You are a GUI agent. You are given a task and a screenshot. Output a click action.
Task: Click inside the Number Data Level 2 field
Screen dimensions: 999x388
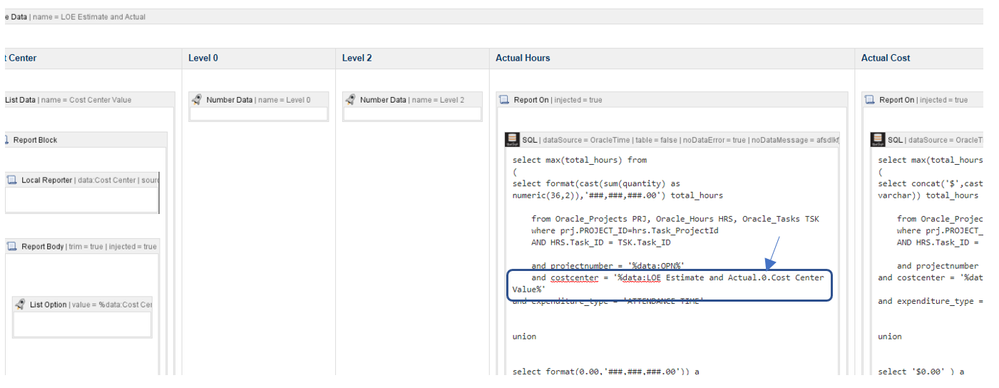tap(412, 114)
